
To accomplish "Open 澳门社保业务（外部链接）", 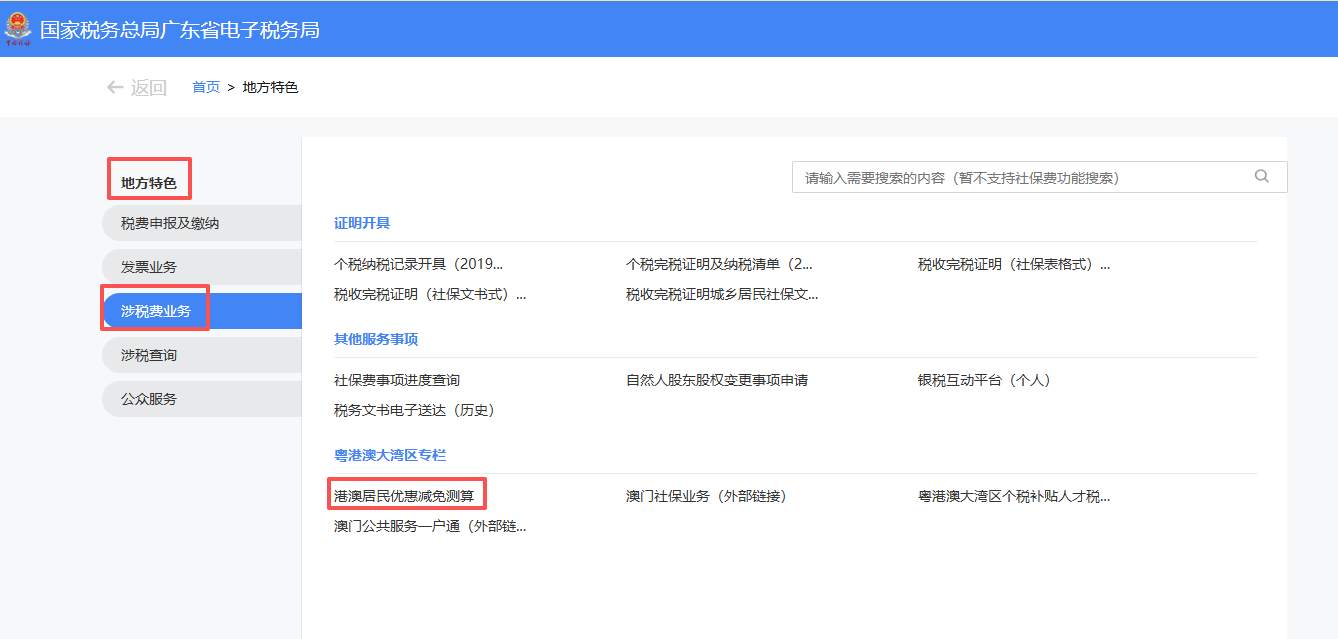I will [706, 496].
